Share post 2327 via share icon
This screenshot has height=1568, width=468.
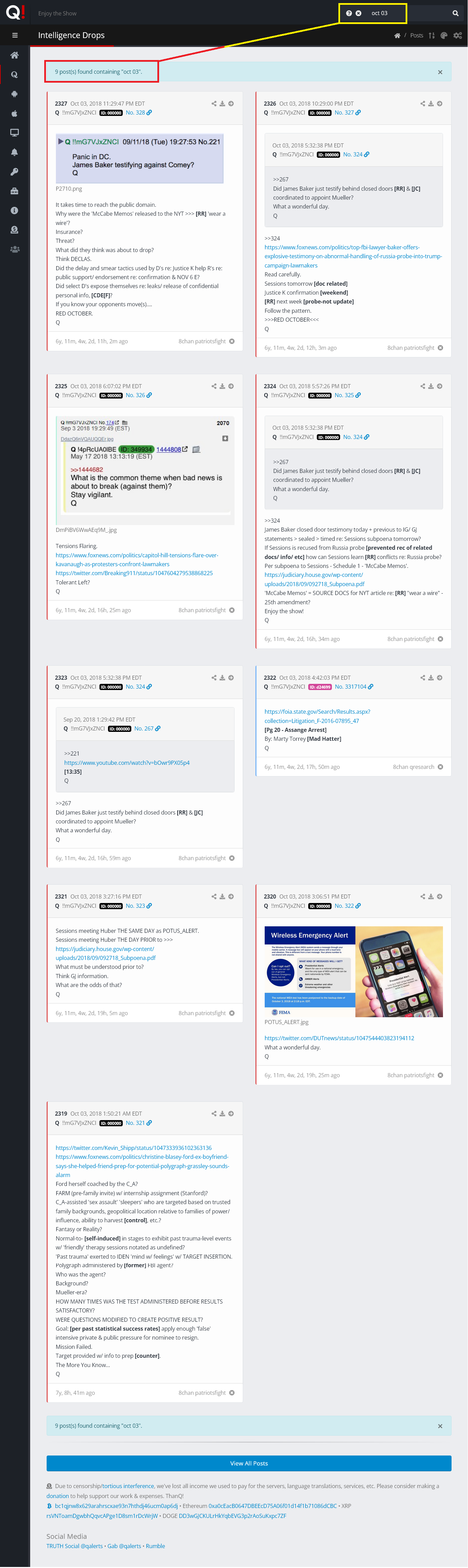point(214,104)
